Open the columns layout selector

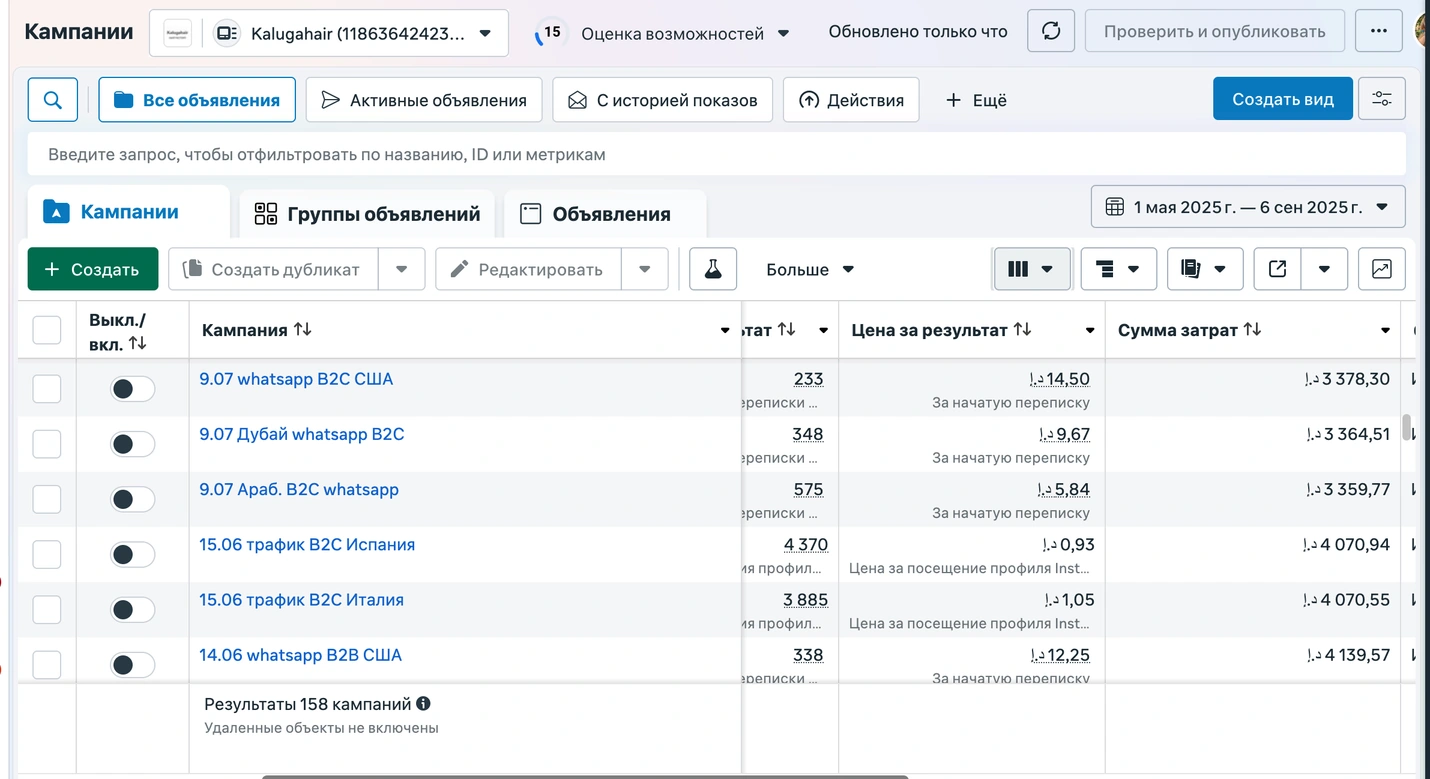pyautogui.click(x=1031, y=269)
